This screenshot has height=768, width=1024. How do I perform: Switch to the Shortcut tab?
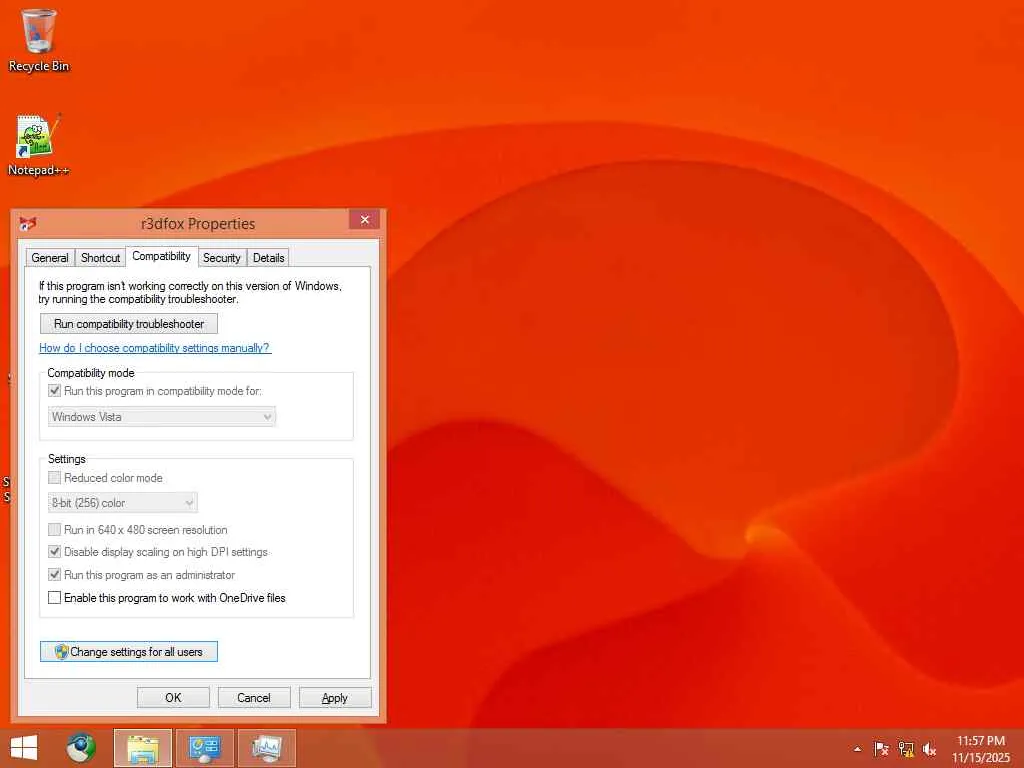point(101,258)
